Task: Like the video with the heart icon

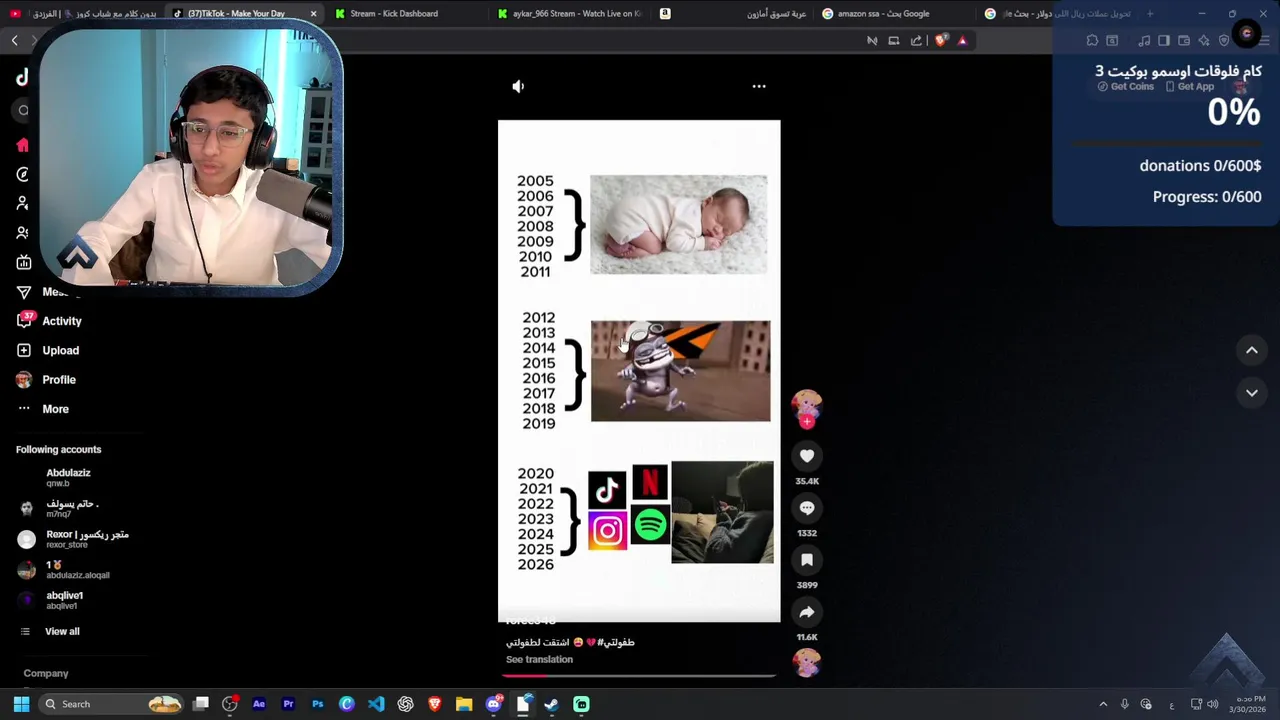Action: [807, 456]
